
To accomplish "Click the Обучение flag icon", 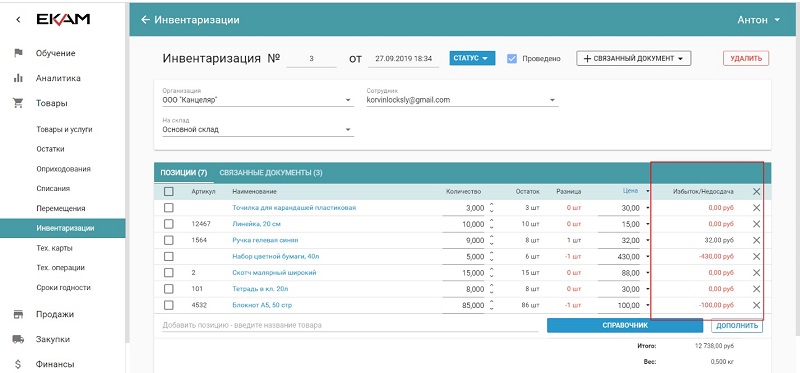I will pyautogui.click(x=18, y=53).
